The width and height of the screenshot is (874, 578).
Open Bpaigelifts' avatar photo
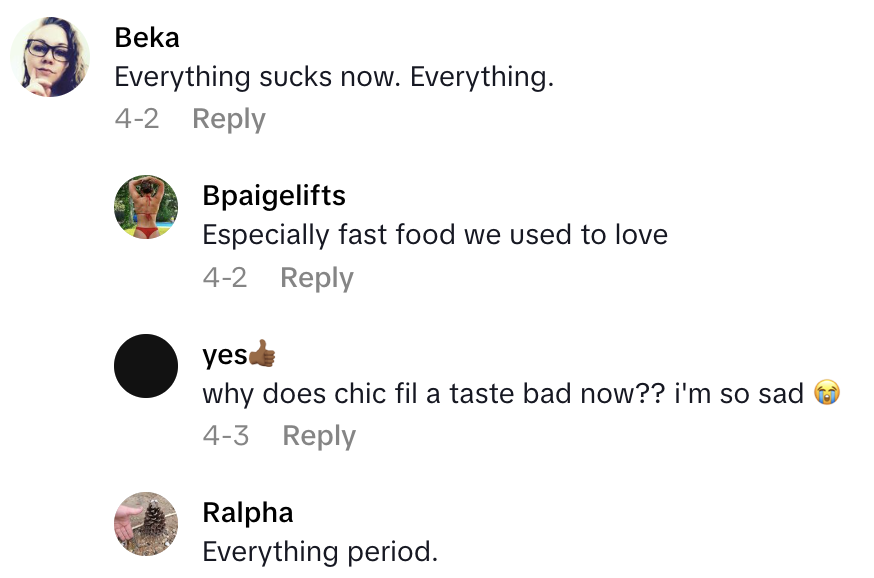click(146, 207)
